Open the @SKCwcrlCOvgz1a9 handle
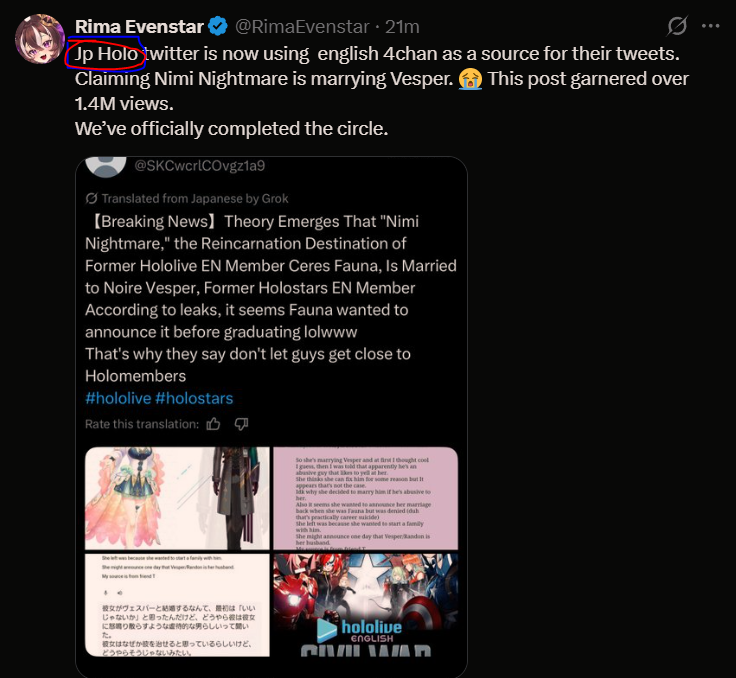The height and width of the screenshot is (678, 736). click(199, 166)
